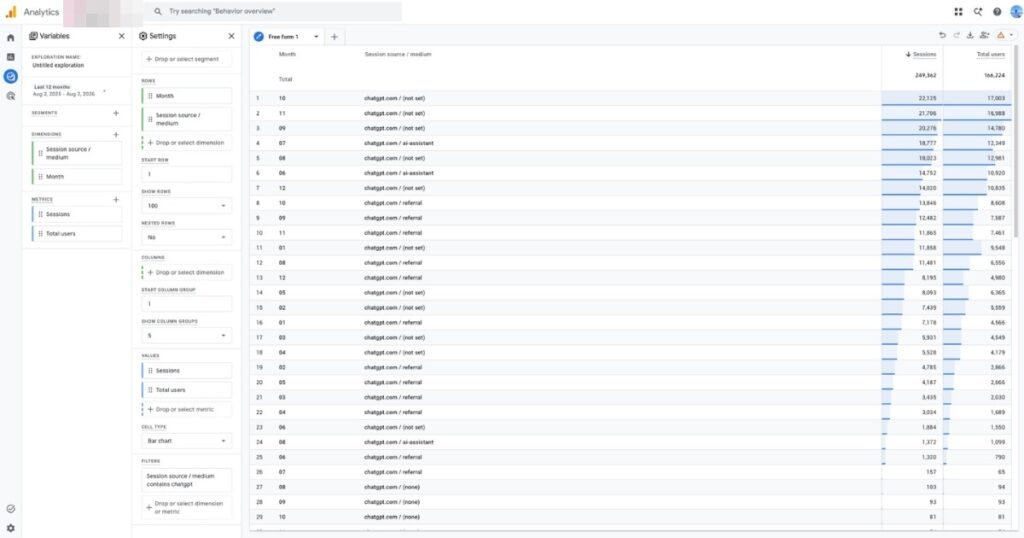
Task: Click the Total users chip under Values
Action: tap(187, 390)
